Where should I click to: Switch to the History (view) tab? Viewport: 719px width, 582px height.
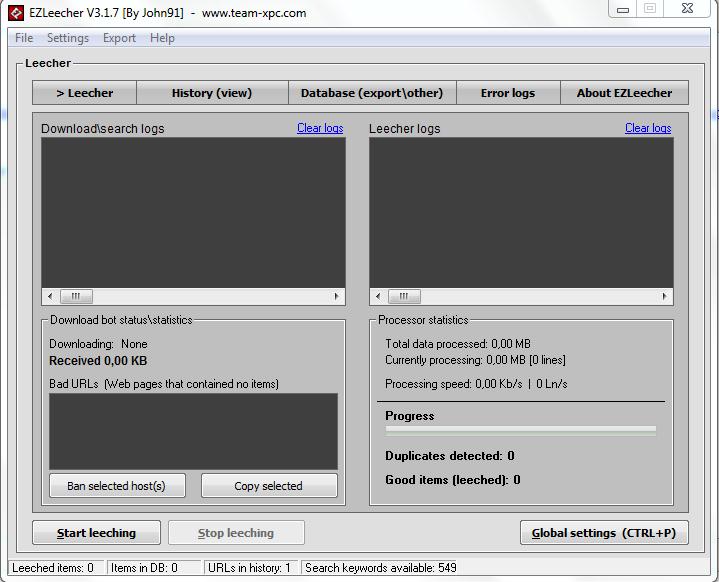[212, 93]
